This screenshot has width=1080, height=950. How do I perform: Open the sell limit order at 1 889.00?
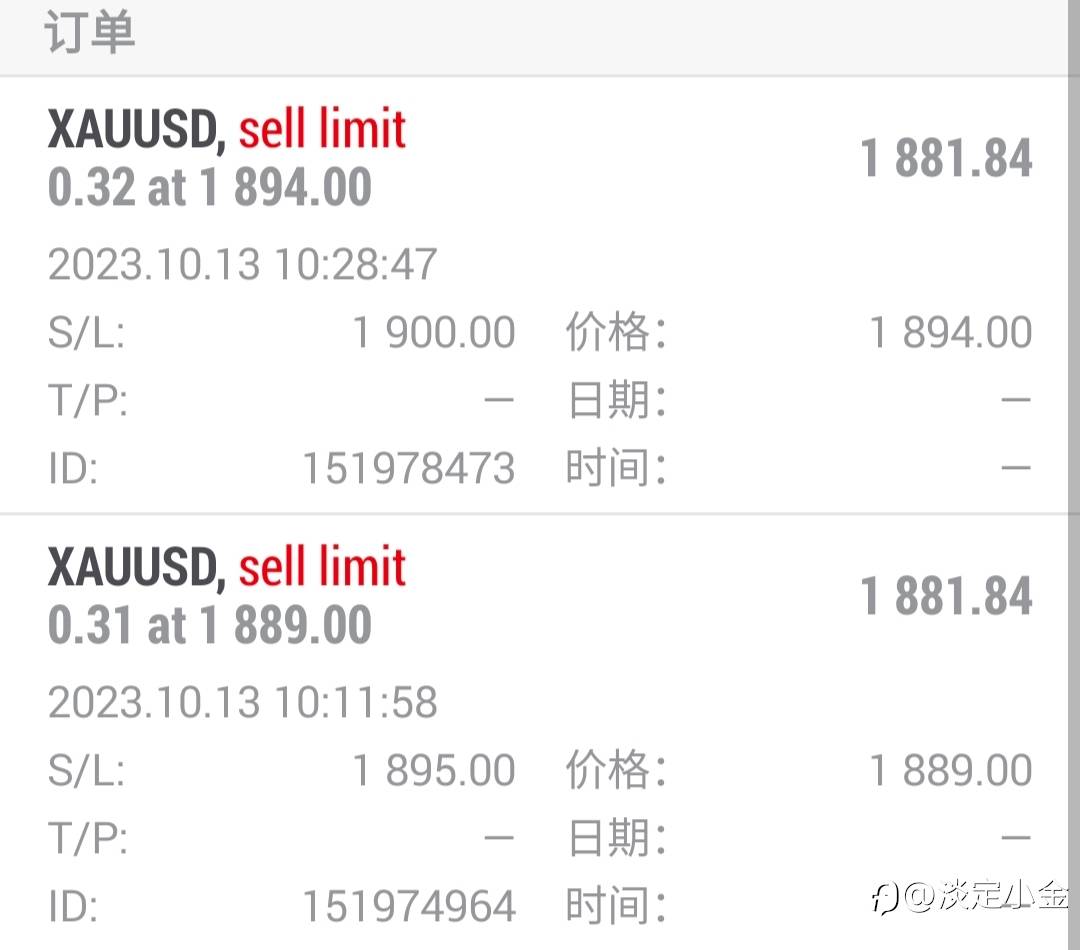click(226, 568)
